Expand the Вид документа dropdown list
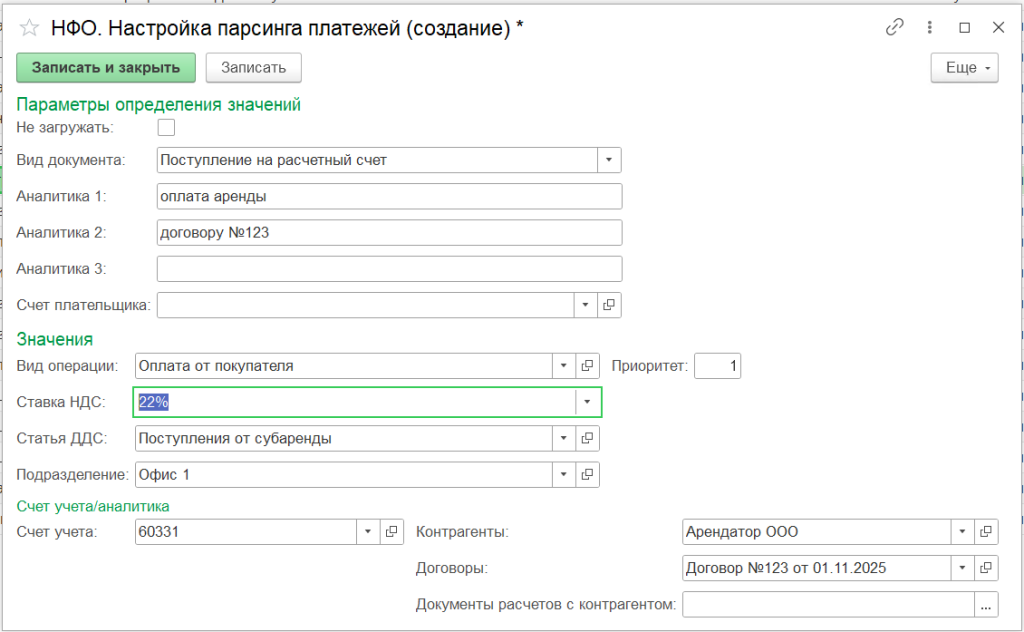 click(x=609, y=160)
